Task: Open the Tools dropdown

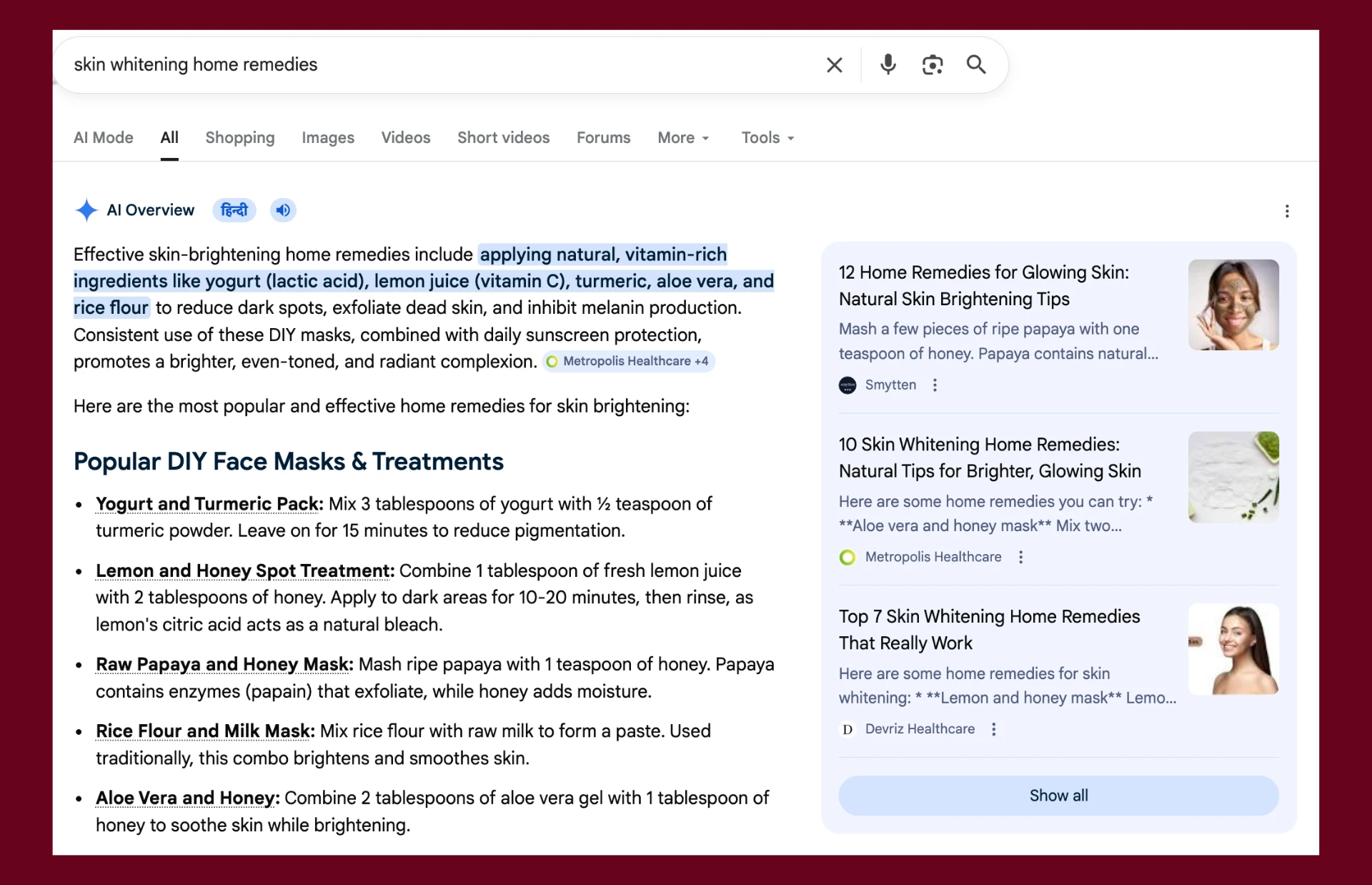Action: tap(767, 137)
